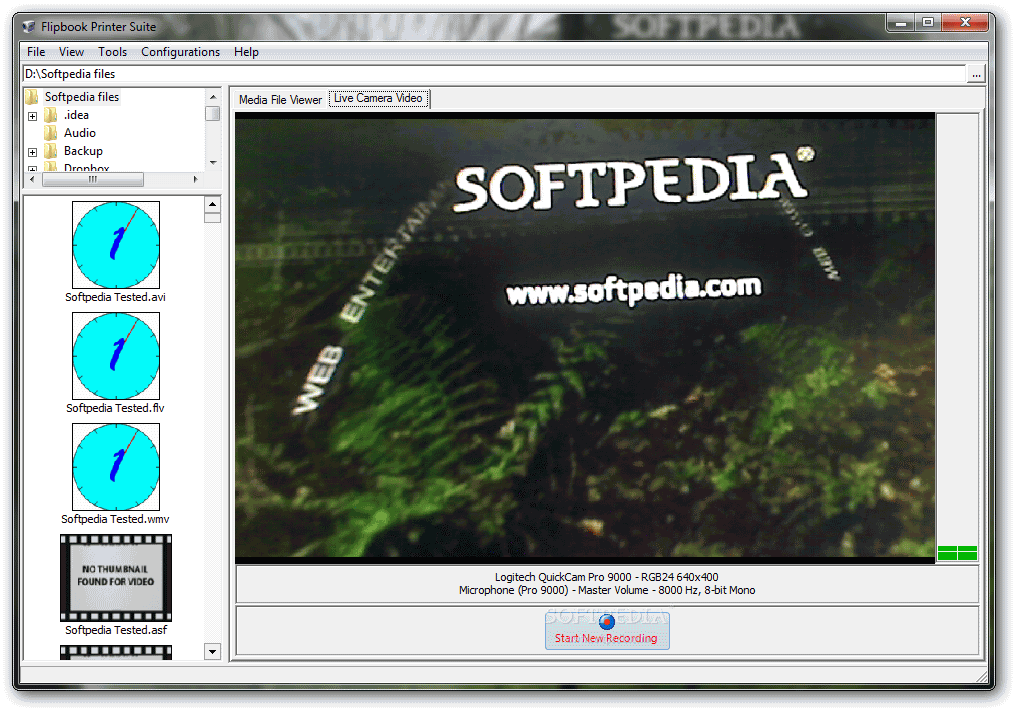Click the Audio folder icon

51,134
